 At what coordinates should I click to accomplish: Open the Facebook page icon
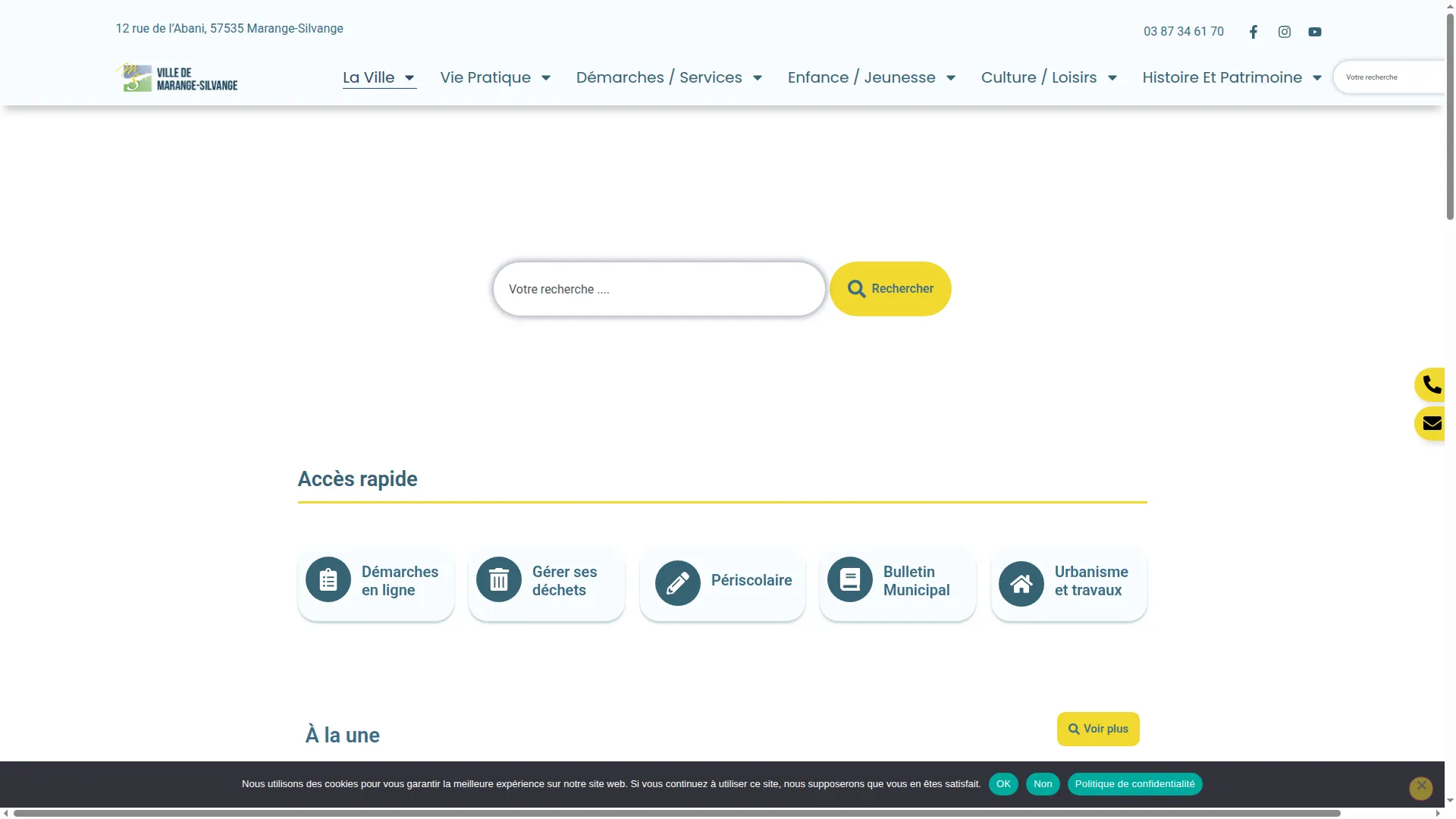coord(1254,32)
